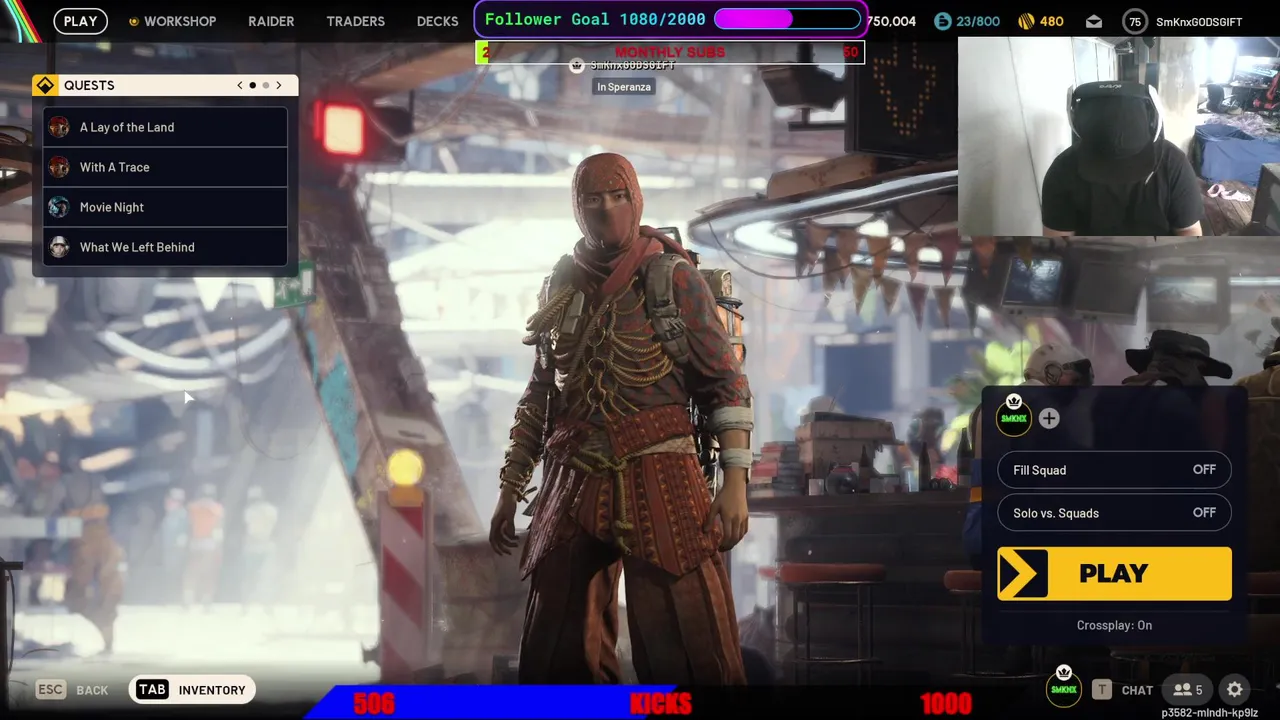
Task: Open the TRADERS tab
Action: click(355, 21)
